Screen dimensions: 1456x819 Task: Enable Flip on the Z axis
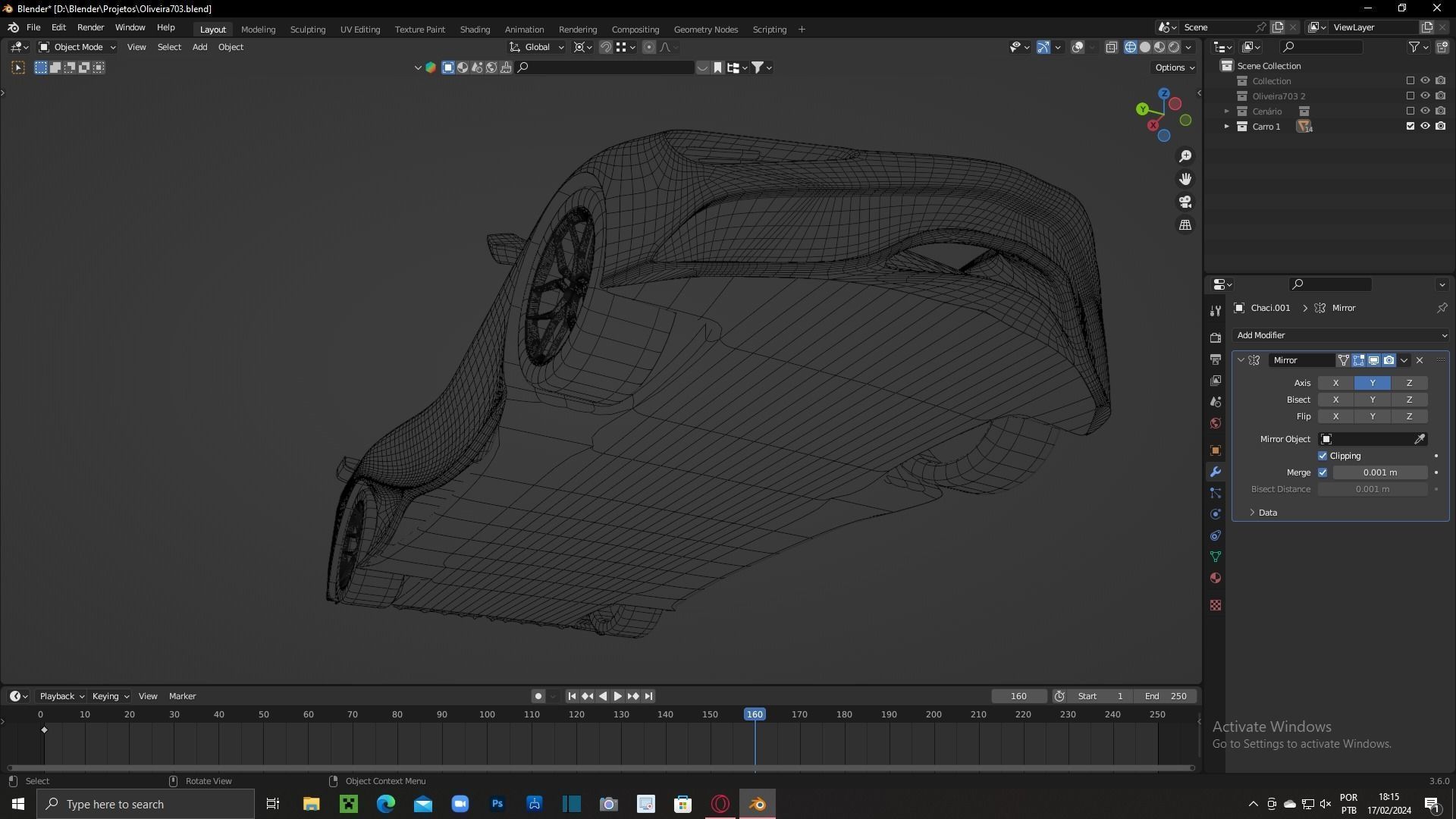click(1409, 416)
